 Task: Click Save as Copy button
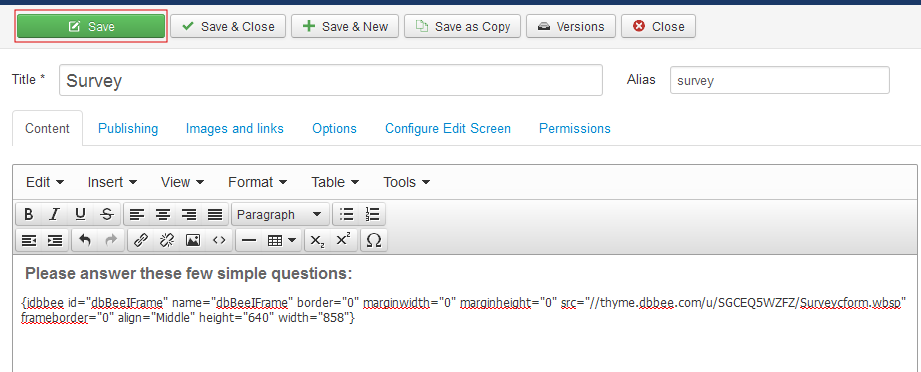[462, 26]
